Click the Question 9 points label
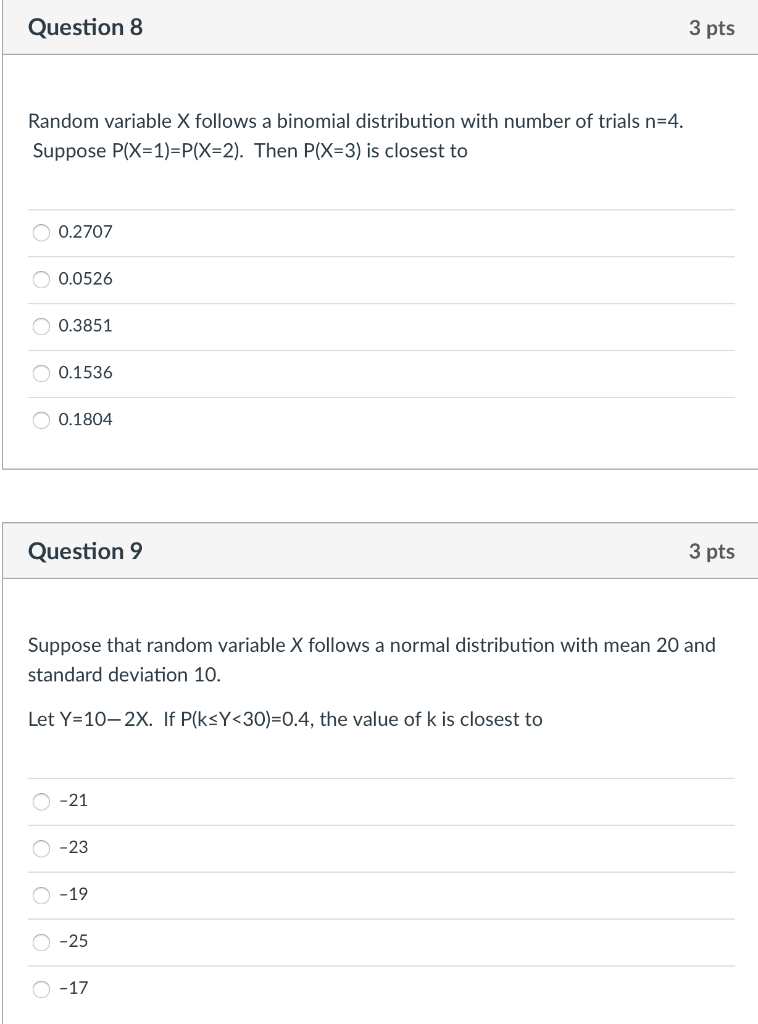The height and width of the screenshot is (1024, 758). [712, 551]
